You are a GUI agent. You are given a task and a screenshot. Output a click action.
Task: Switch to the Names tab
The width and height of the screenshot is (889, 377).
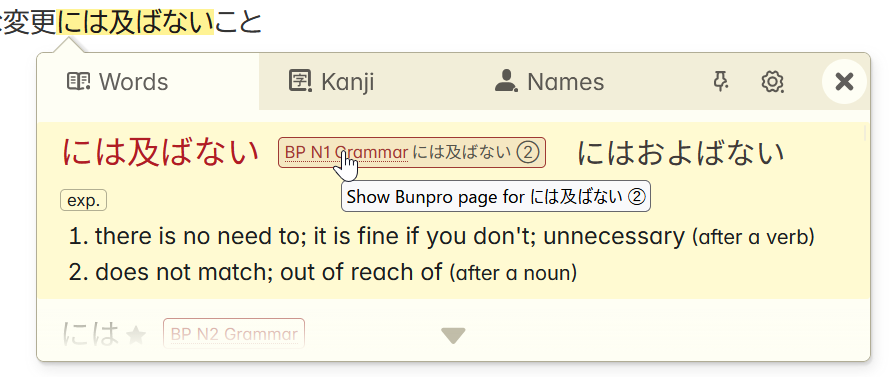coord(549,82)
